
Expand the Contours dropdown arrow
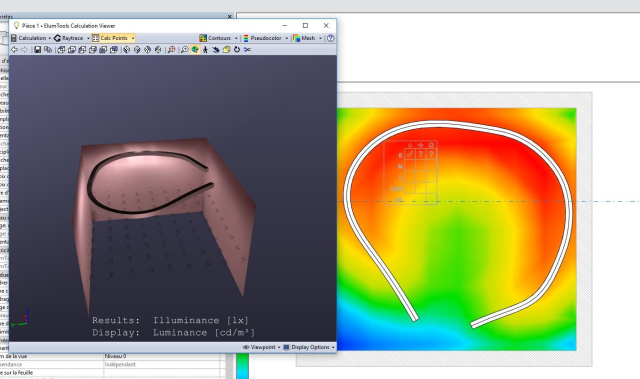pos(236,38)
